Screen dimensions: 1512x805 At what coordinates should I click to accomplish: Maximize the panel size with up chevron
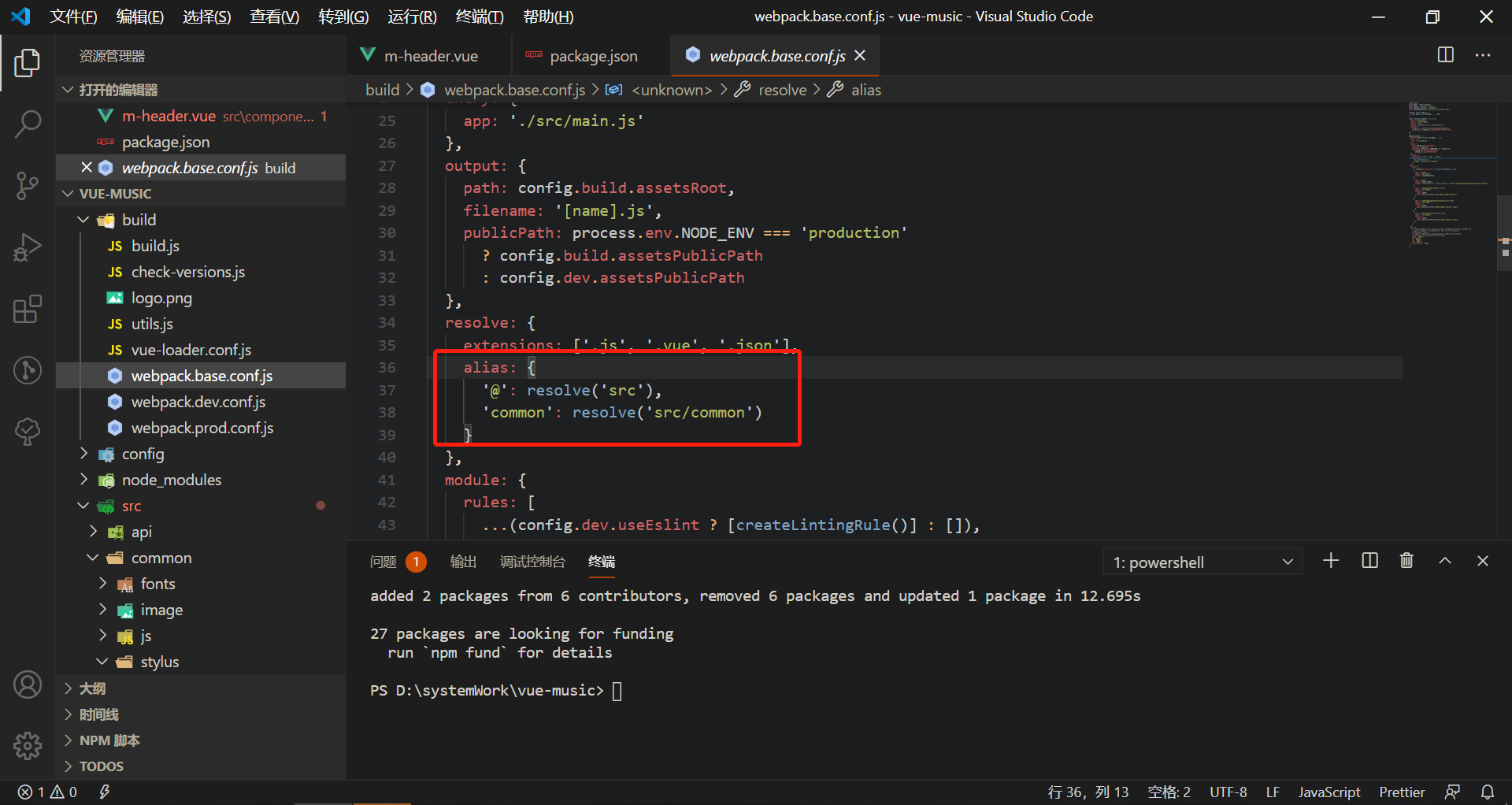(1445, 561)
